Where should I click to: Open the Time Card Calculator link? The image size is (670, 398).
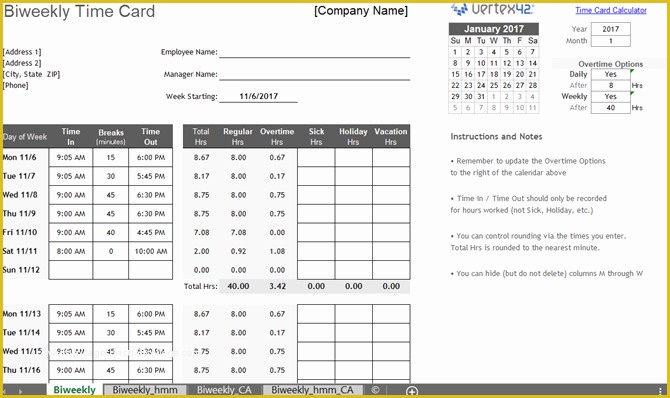point(611,10)
